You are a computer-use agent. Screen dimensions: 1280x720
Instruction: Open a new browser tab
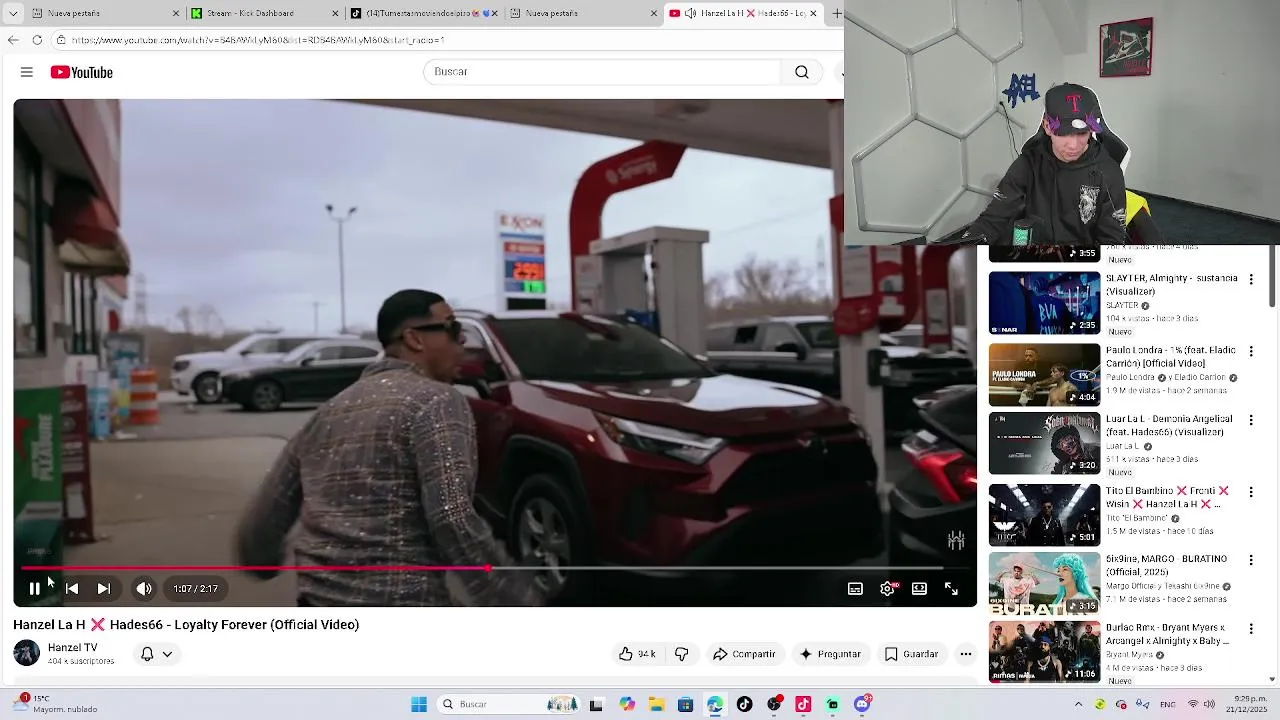(836, 13)
